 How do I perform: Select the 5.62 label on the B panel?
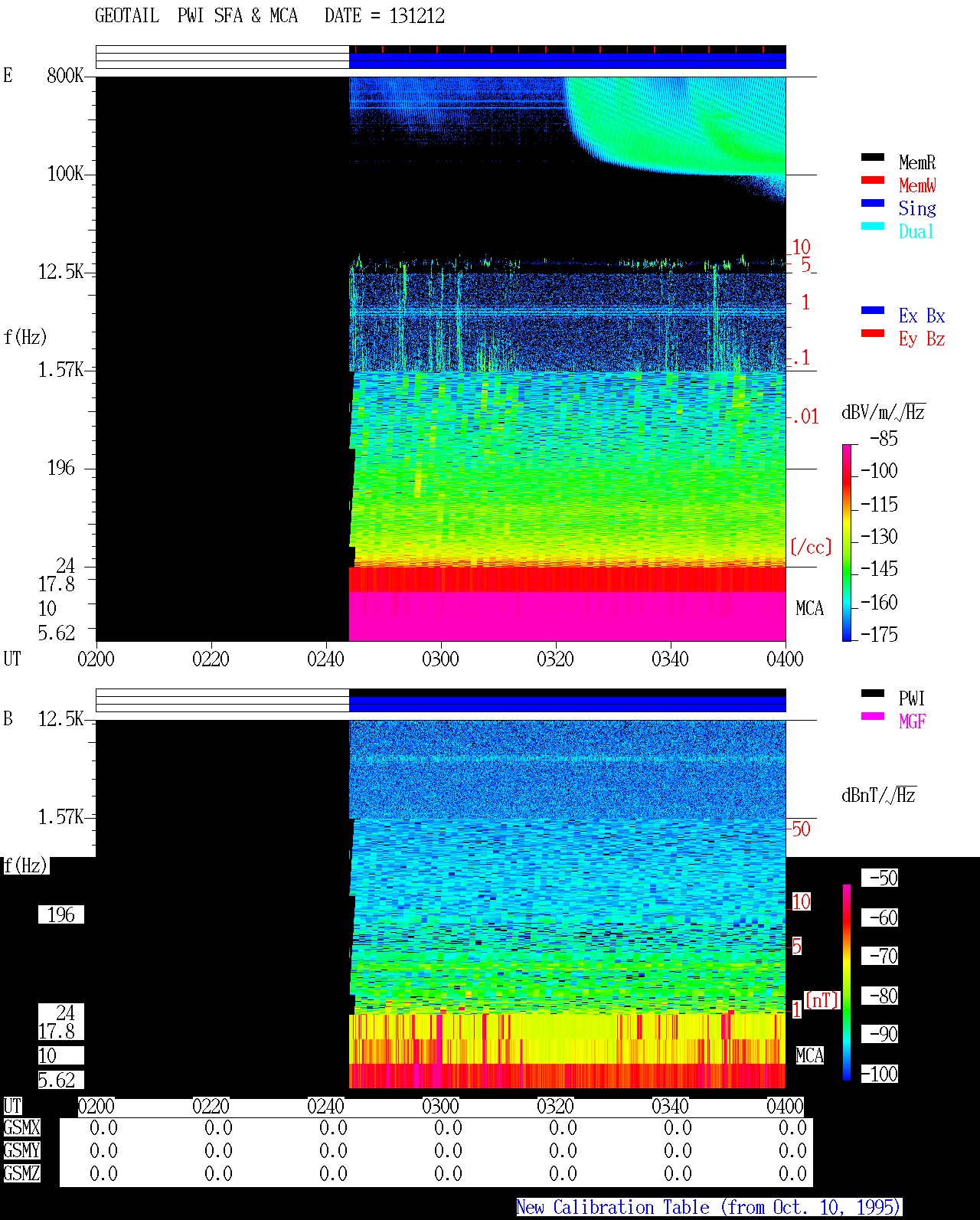pyautogui.click(x=57, y=1080)
